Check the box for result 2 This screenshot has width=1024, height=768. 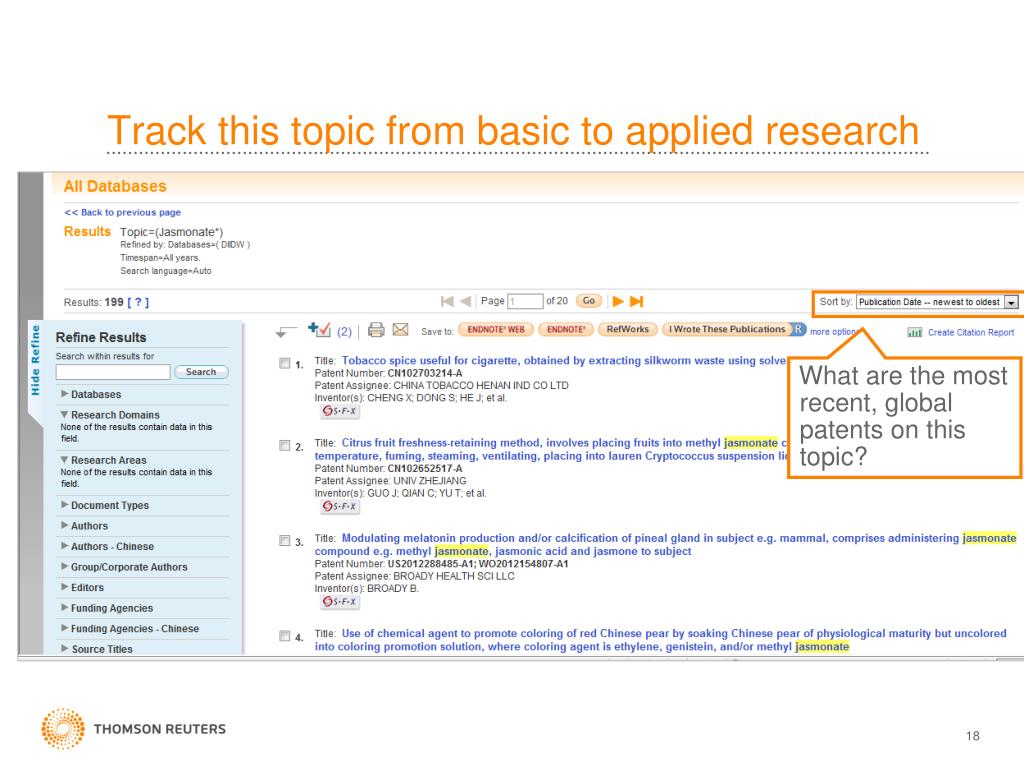pos(285,445)
